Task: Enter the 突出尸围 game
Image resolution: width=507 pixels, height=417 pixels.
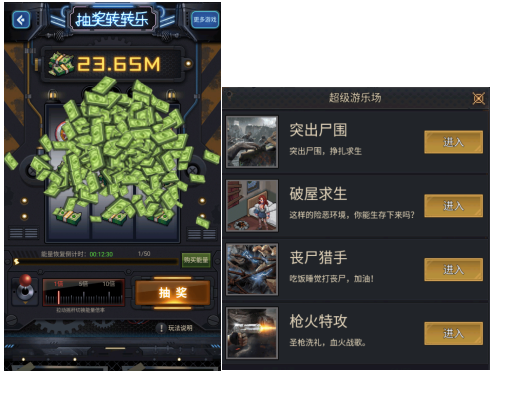Action: 453,142
